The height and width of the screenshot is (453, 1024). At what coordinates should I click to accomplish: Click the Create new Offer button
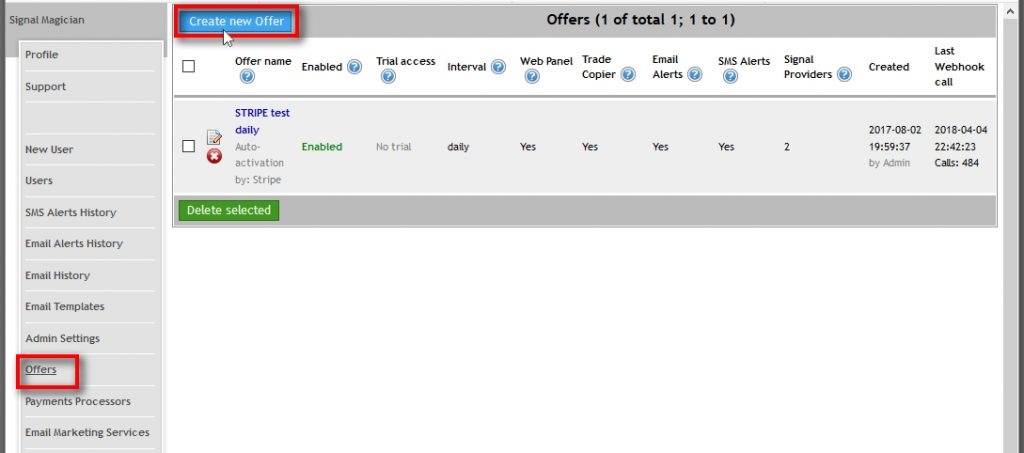(x=236, y=21)
